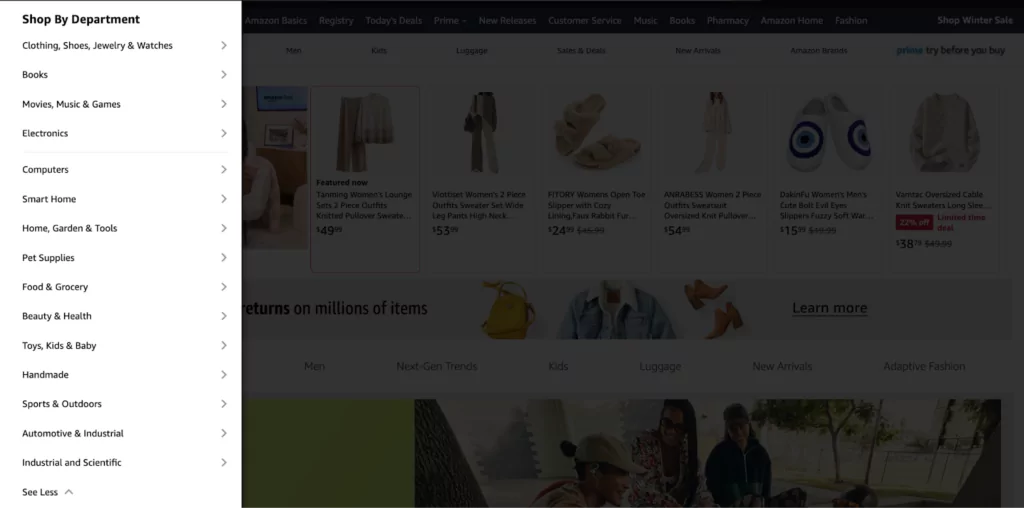Go to Amazon Home link

point(792,20)
